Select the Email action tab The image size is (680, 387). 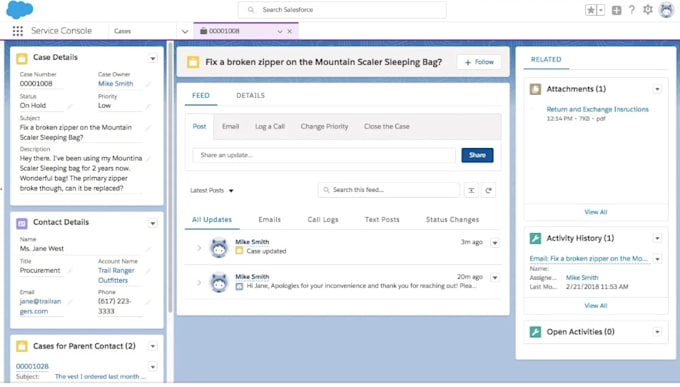(x=230, y=126)
